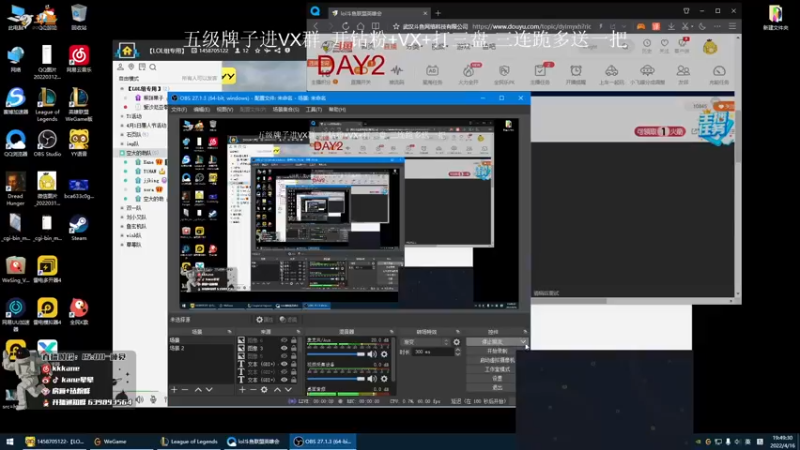Image resolution: width=800 pixels, height=450 pixels.
Task: Stop streaming in OBS controls
Action: coord(493,342)
